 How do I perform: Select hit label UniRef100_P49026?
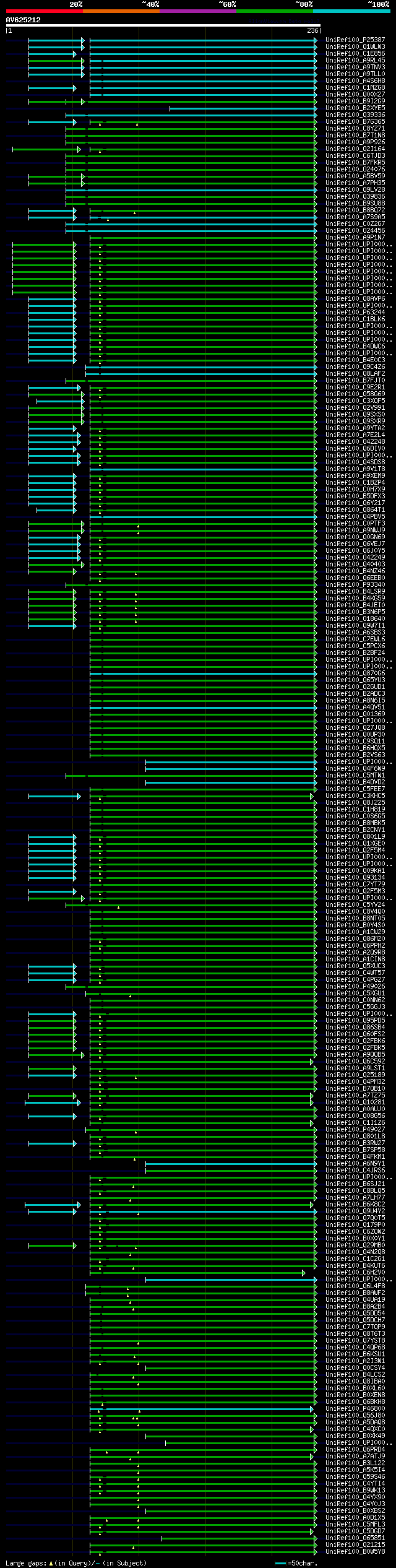[x=355, y=987]
